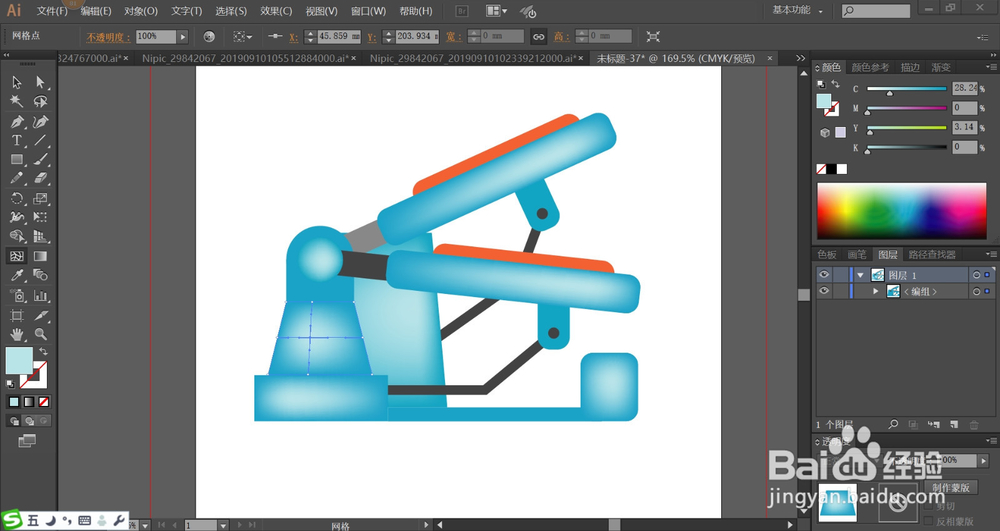
Task: Show hidden document tabs with double-arrow
Action: pyautogui.click(x=800, y=58)
